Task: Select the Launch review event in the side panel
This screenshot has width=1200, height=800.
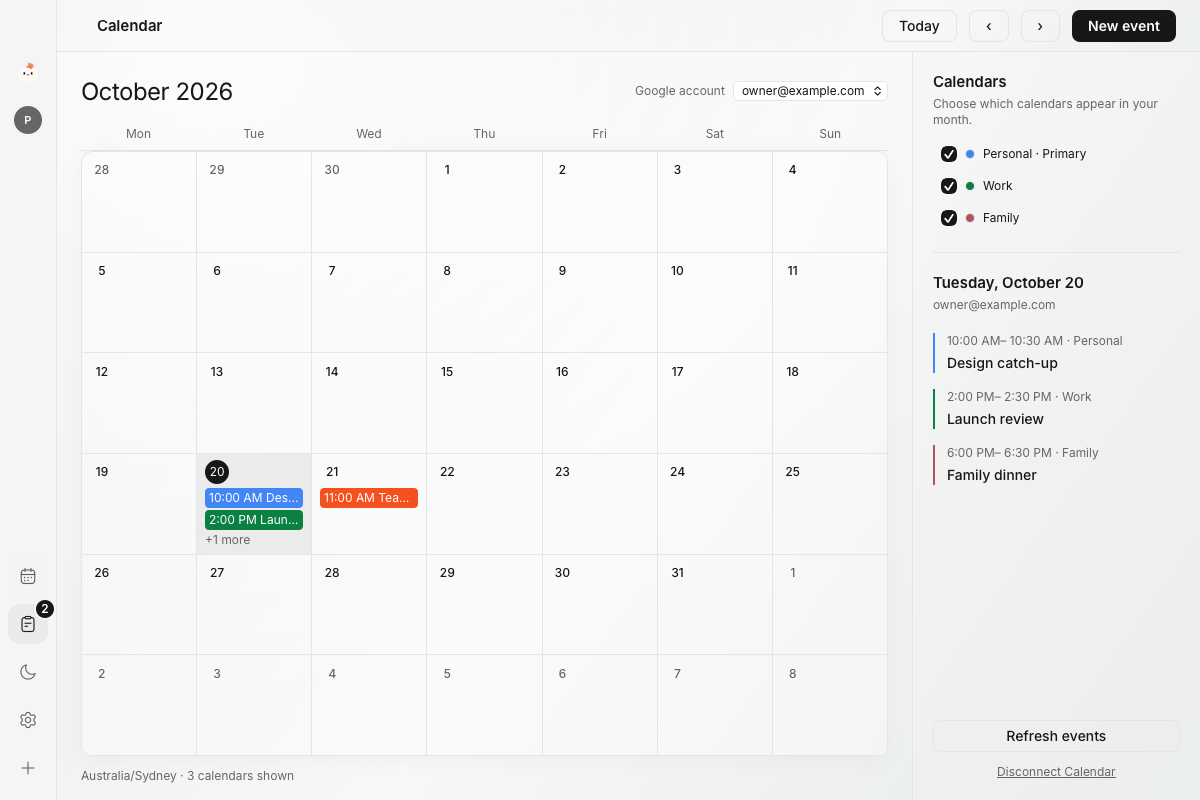Action: (1056, 409)
